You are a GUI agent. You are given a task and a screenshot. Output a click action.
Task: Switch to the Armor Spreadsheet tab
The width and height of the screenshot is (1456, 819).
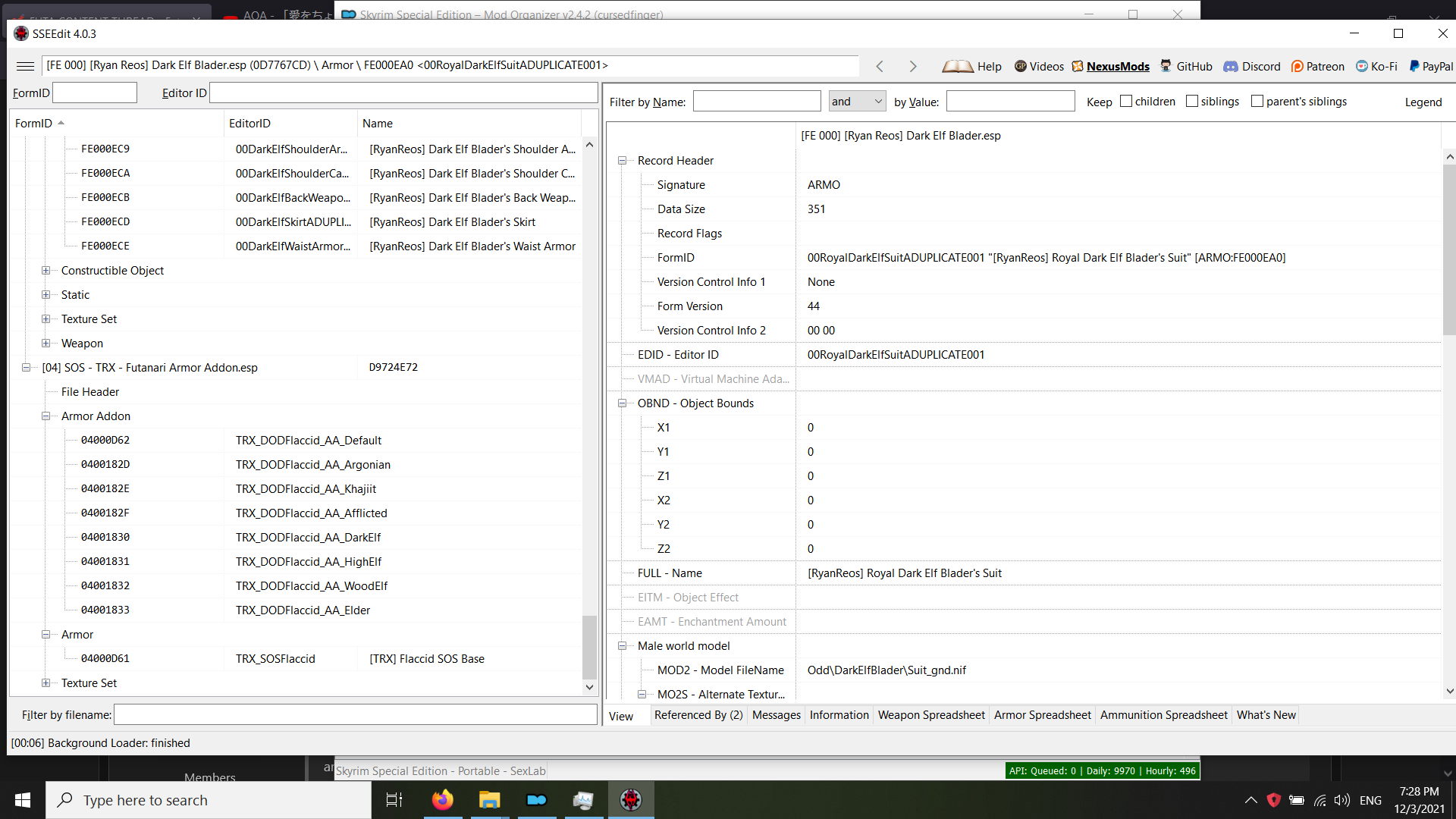point(1042,715)
